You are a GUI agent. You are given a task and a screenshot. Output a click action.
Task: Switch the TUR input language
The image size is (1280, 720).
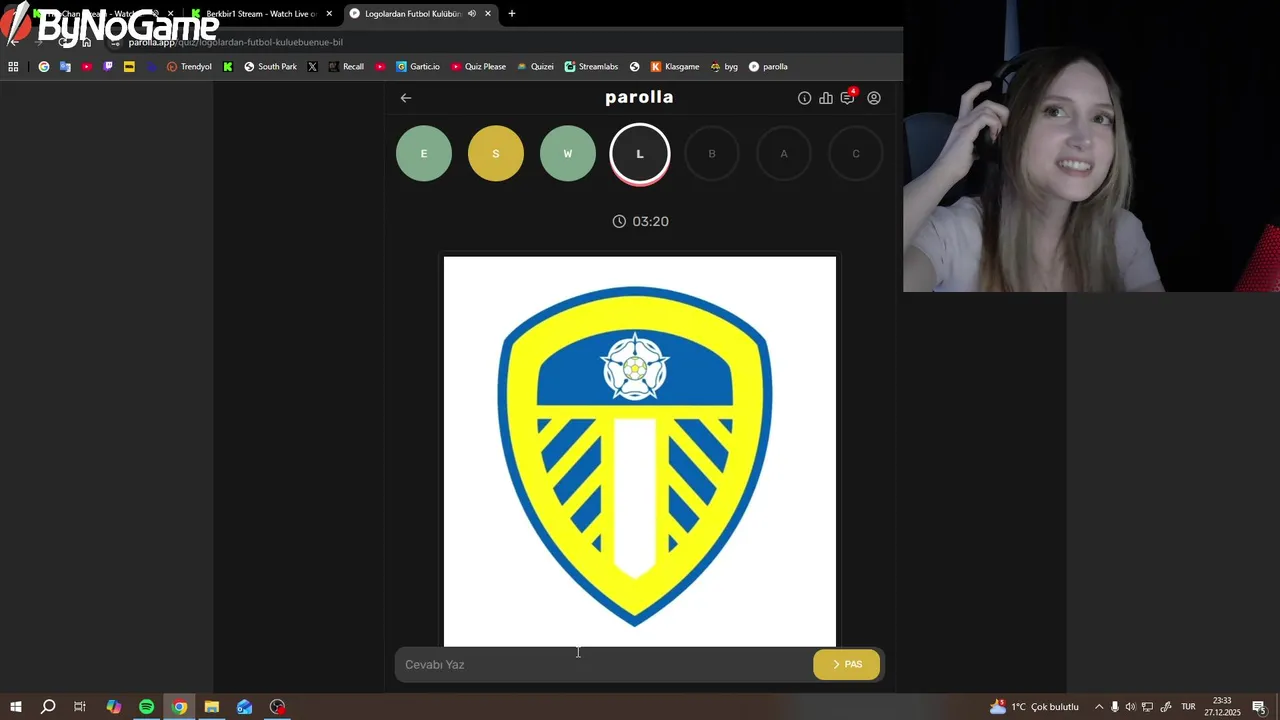[1188, 707]
